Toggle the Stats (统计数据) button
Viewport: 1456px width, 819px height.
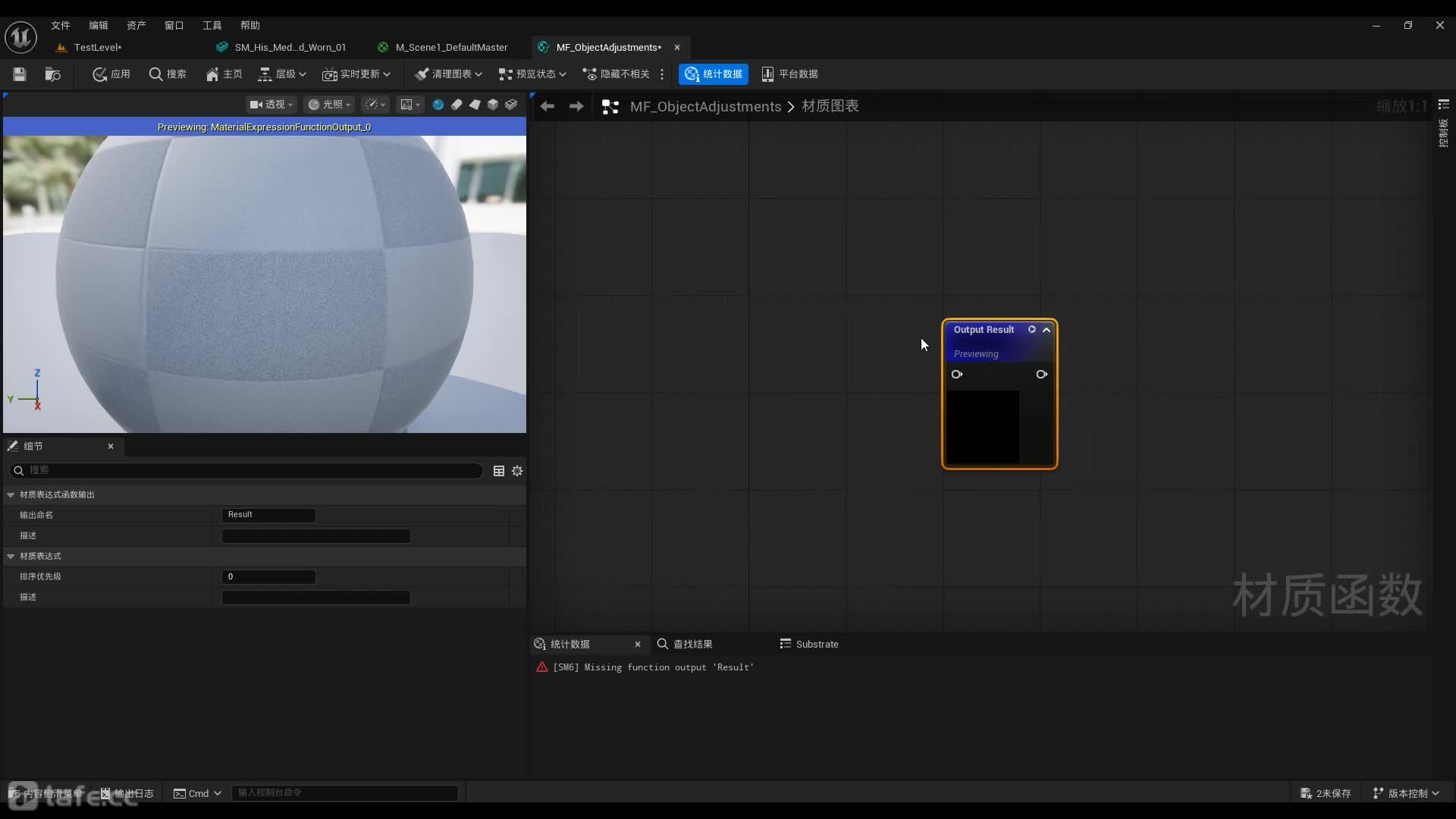713,74
